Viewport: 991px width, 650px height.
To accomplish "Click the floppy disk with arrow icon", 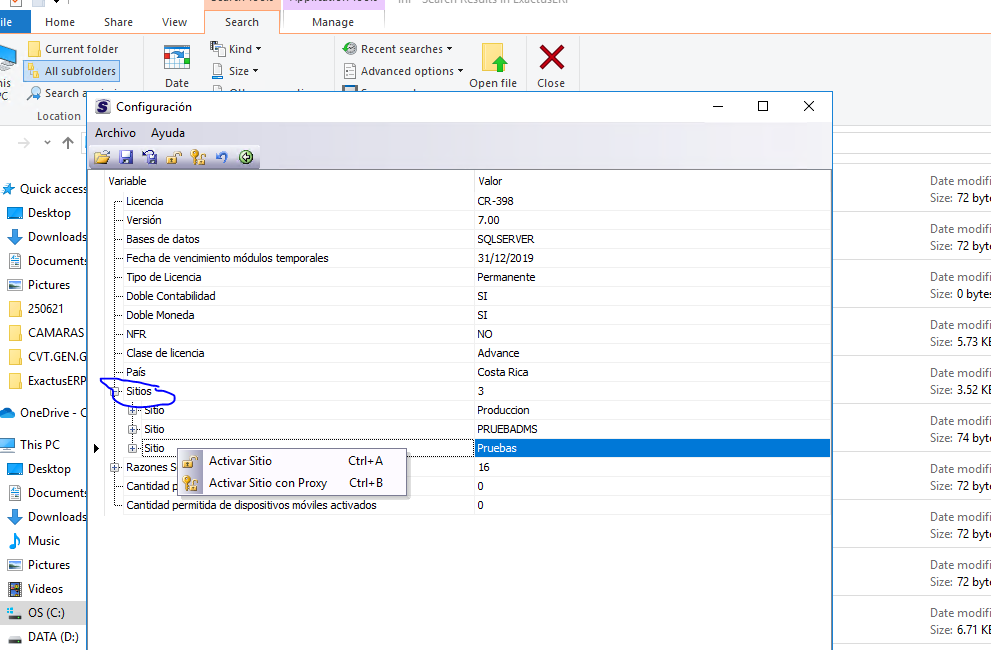I will coord(150,157).
